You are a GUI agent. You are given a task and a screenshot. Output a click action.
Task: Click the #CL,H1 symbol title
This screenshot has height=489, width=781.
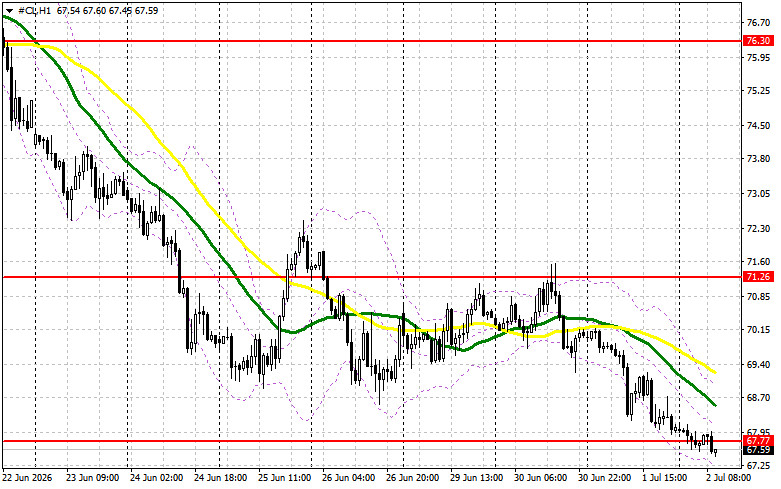[x=34, y=10]
